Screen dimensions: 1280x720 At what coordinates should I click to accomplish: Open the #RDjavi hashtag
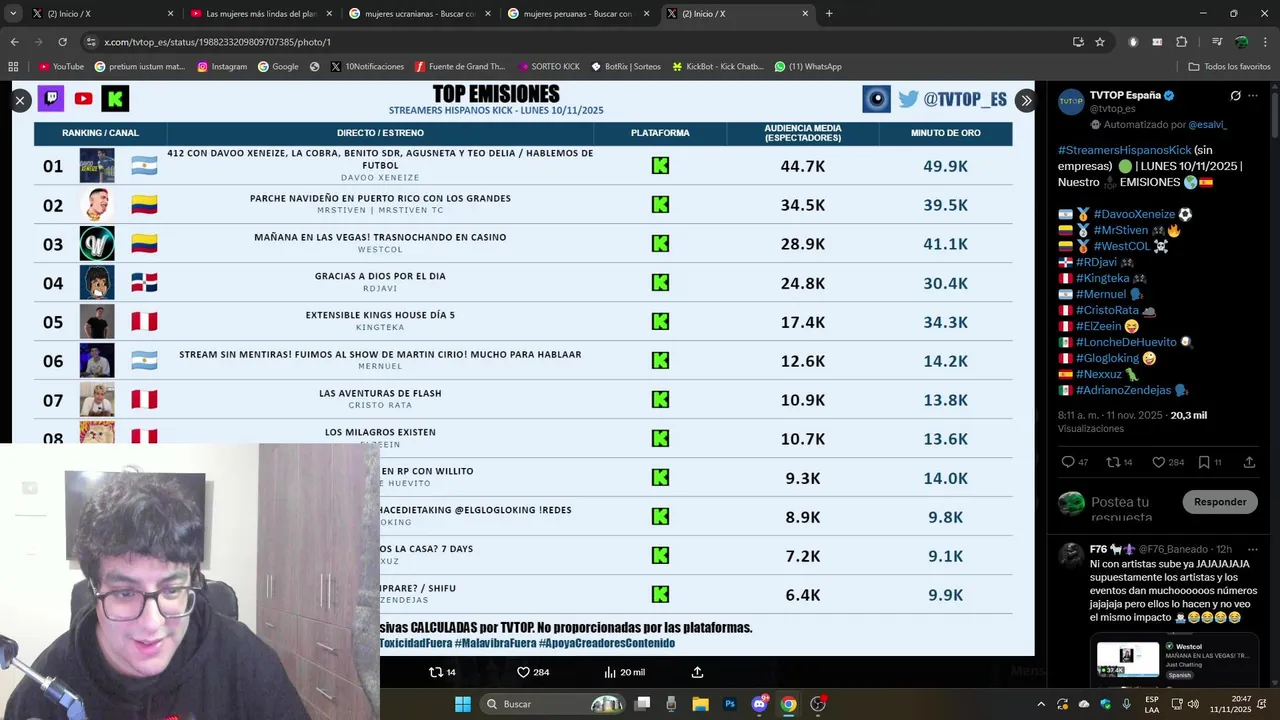tap(1096, 262)
